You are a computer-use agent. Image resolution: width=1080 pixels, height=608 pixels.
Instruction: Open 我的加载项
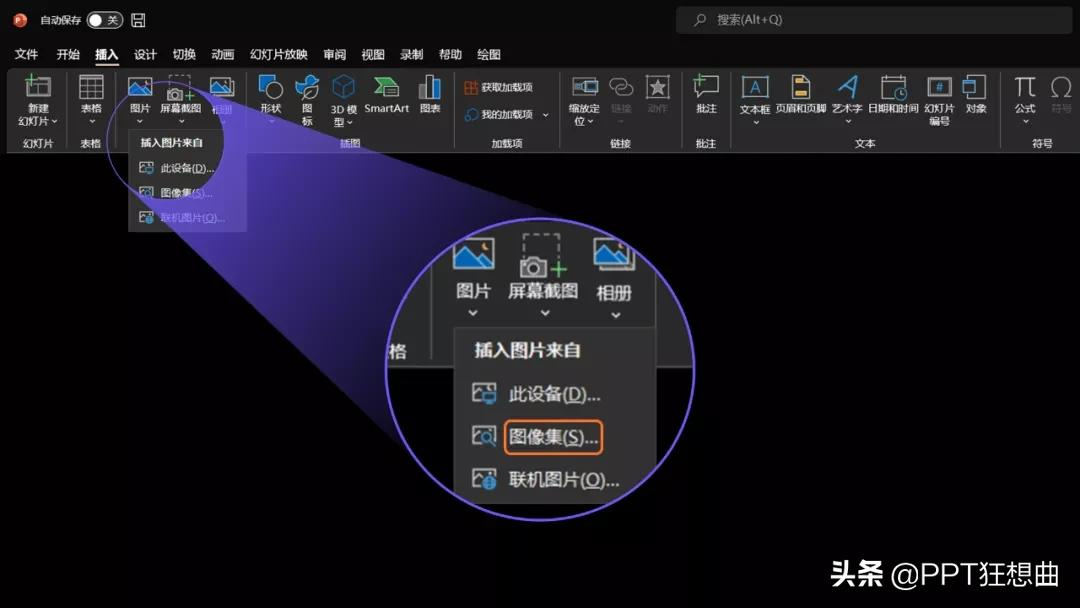(x=499, y=114)
